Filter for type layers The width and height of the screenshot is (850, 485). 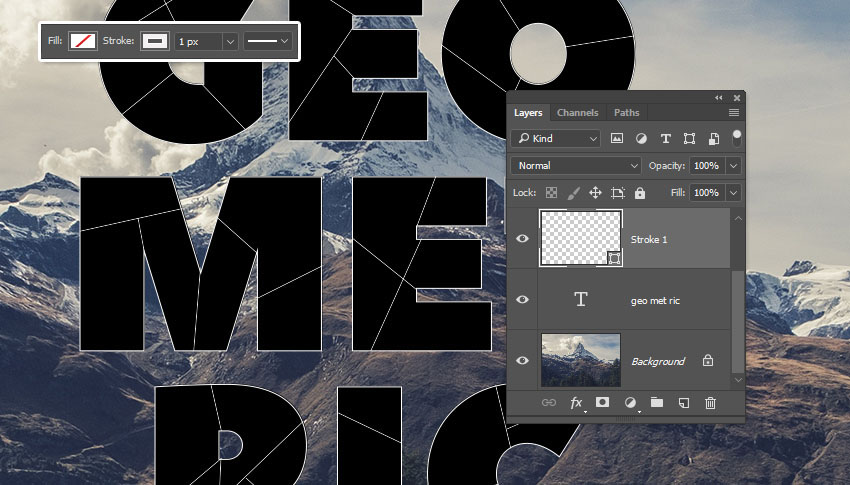[665, 138]
